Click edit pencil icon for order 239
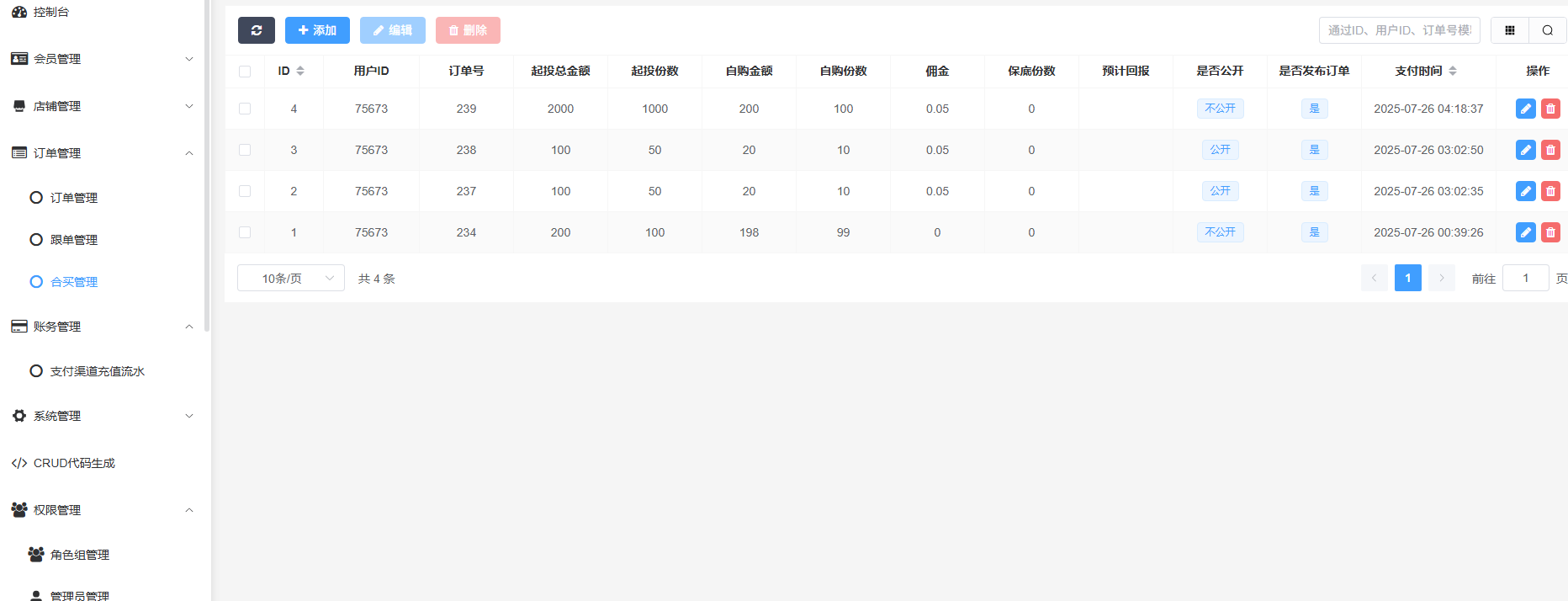 tap(1525, 109)
